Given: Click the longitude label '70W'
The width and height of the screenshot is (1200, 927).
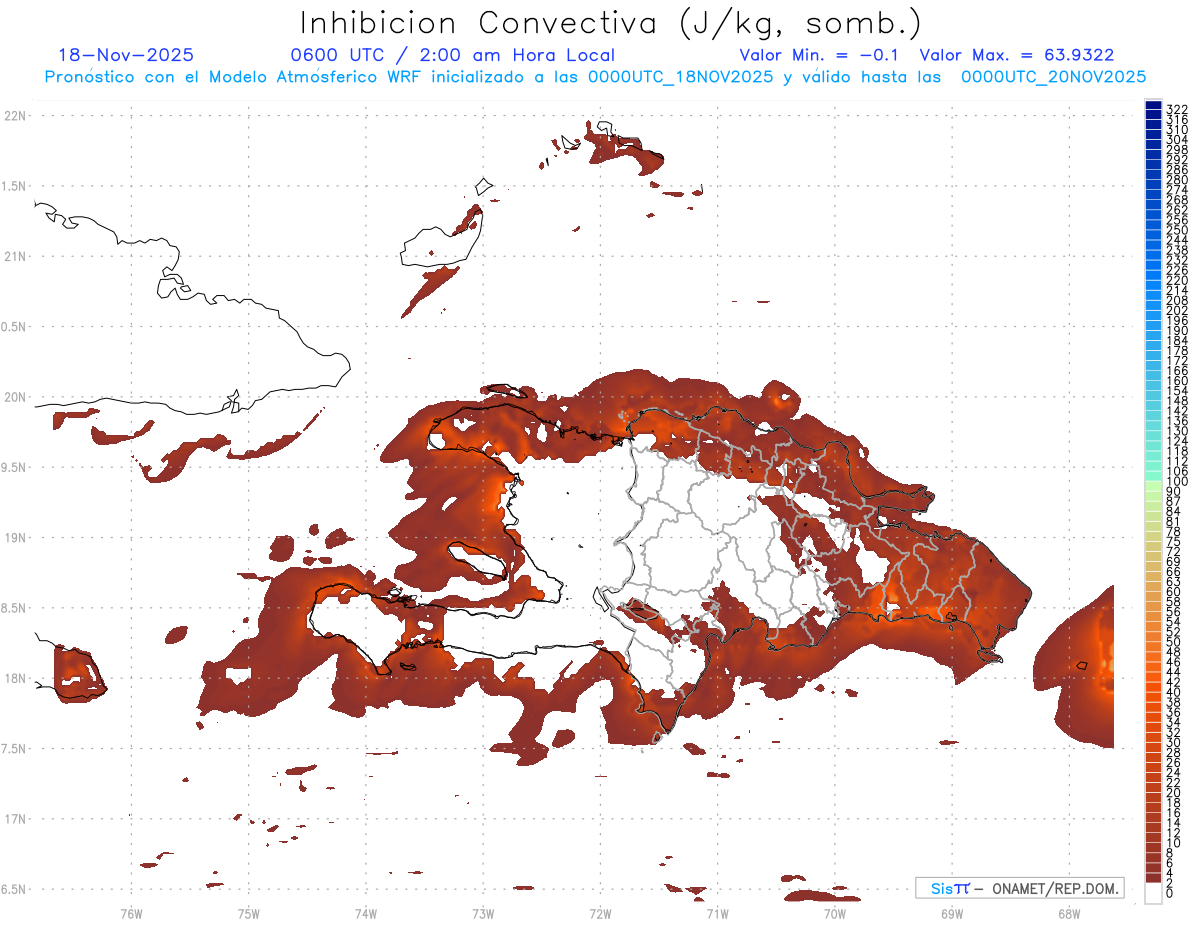Looking at the screenshot, I should pos(834,913).
